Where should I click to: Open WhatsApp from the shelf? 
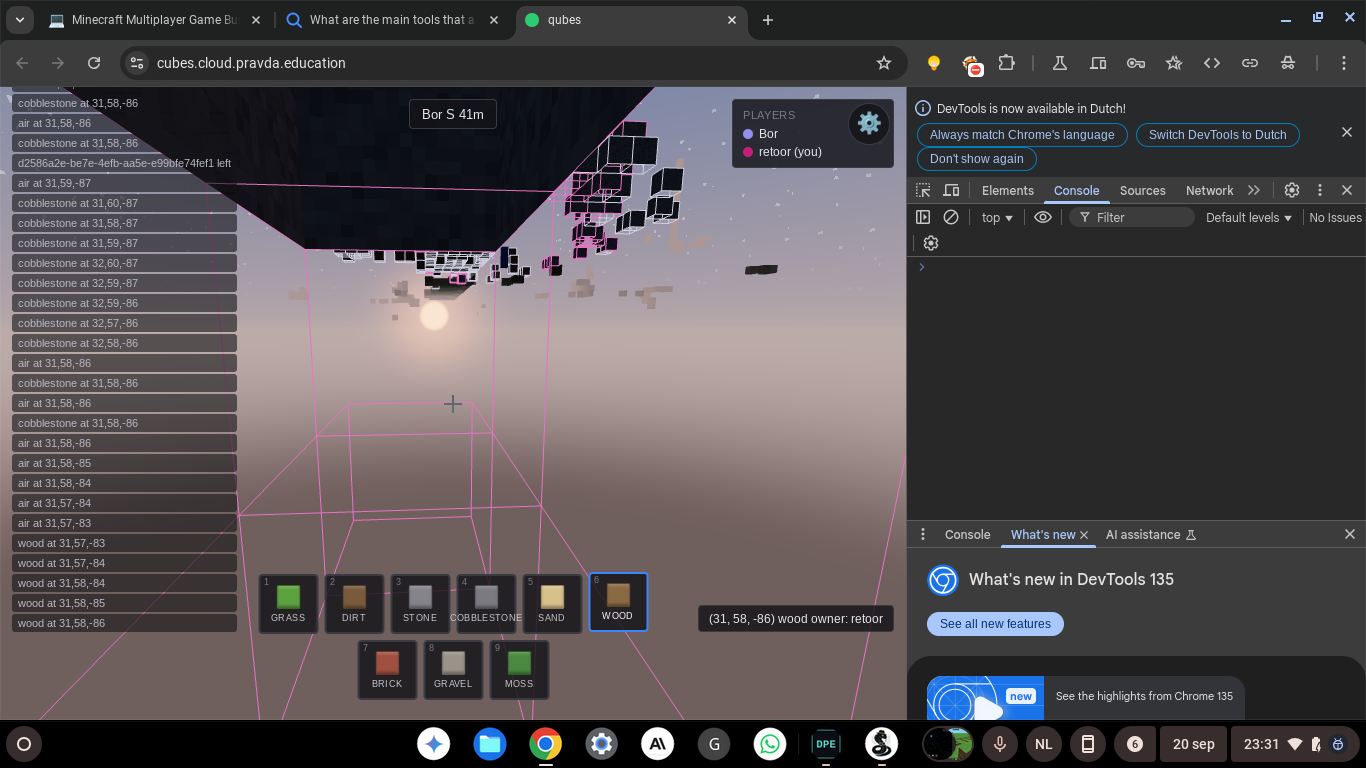click(770, 744)
